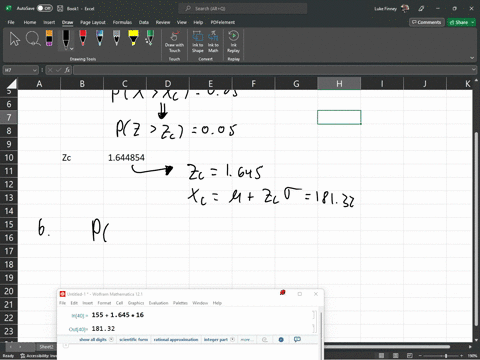The image size is (480, 360).
Task: Select the black pen
Action: (66, 38)
